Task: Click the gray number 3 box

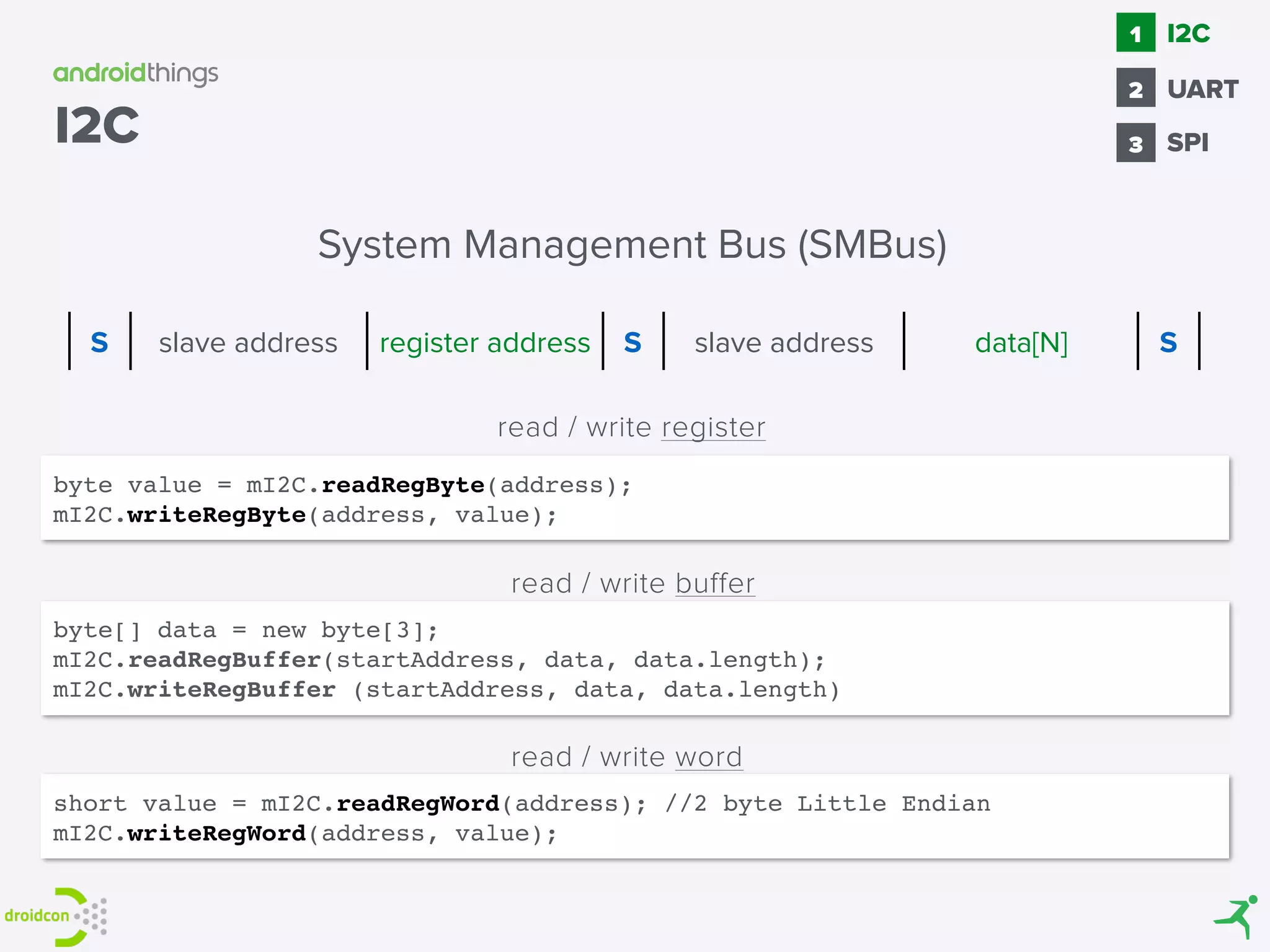Action: point(1135,143)
